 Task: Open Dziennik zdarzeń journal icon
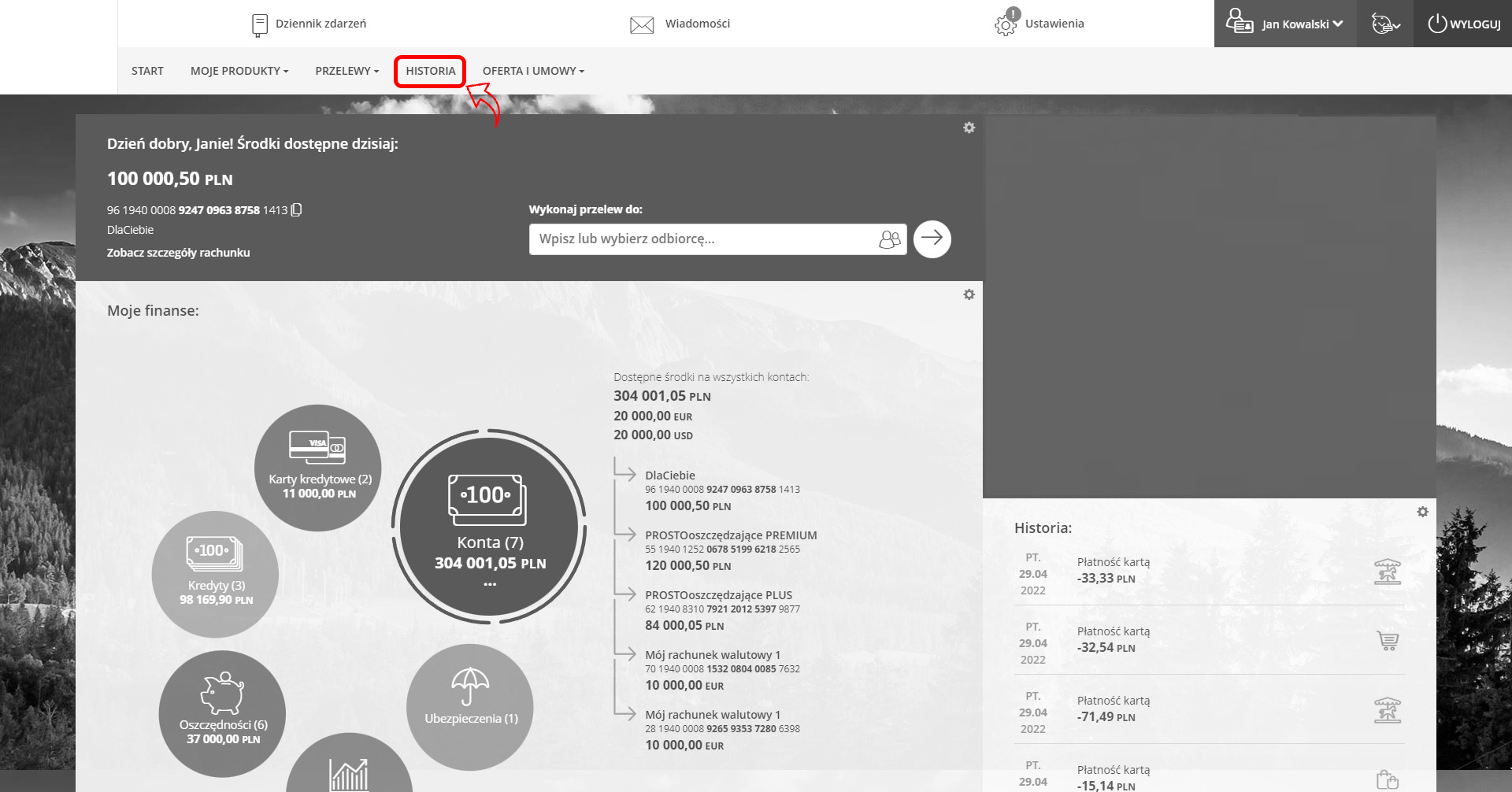259,24
